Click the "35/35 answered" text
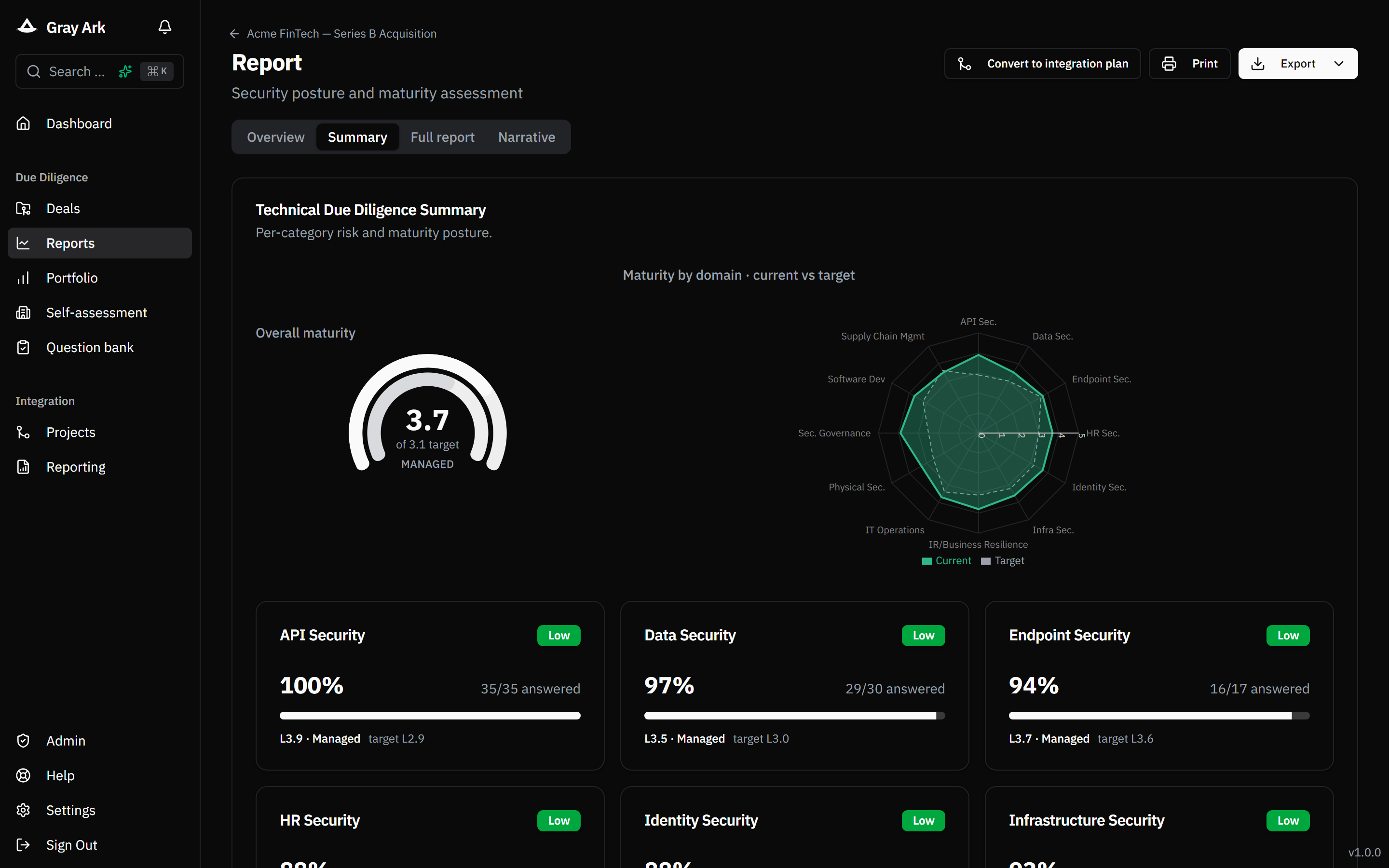The image size is (1389, 868). tap(531, 688)
